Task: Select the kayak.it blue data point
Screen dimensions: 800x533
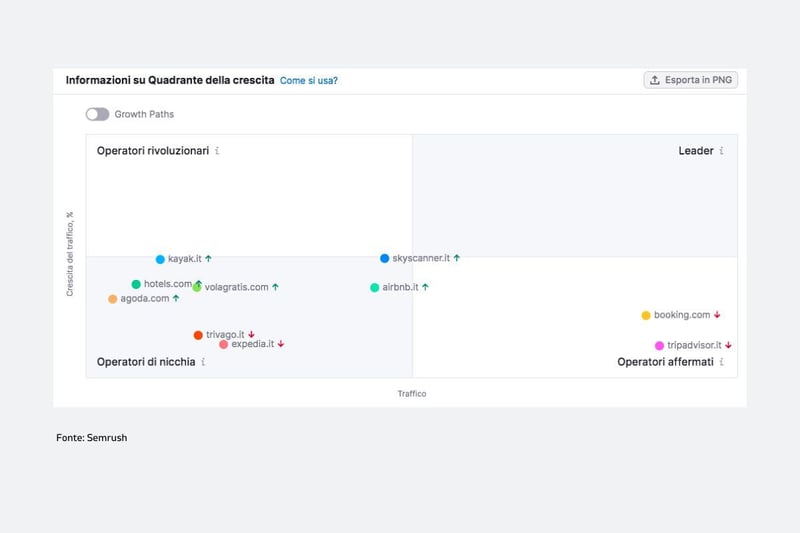Action: click(160, 259)
